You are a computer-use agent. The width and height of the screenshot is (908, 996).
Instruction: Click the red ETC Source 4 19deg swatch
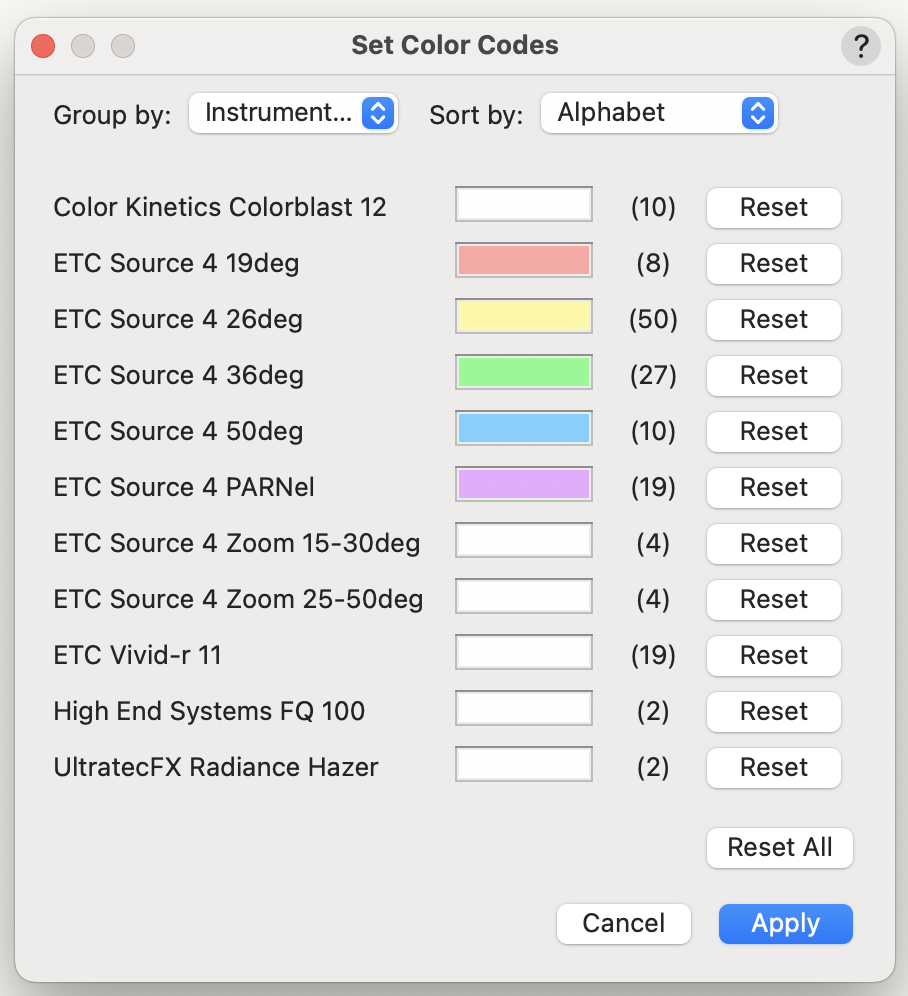[524, 261]
